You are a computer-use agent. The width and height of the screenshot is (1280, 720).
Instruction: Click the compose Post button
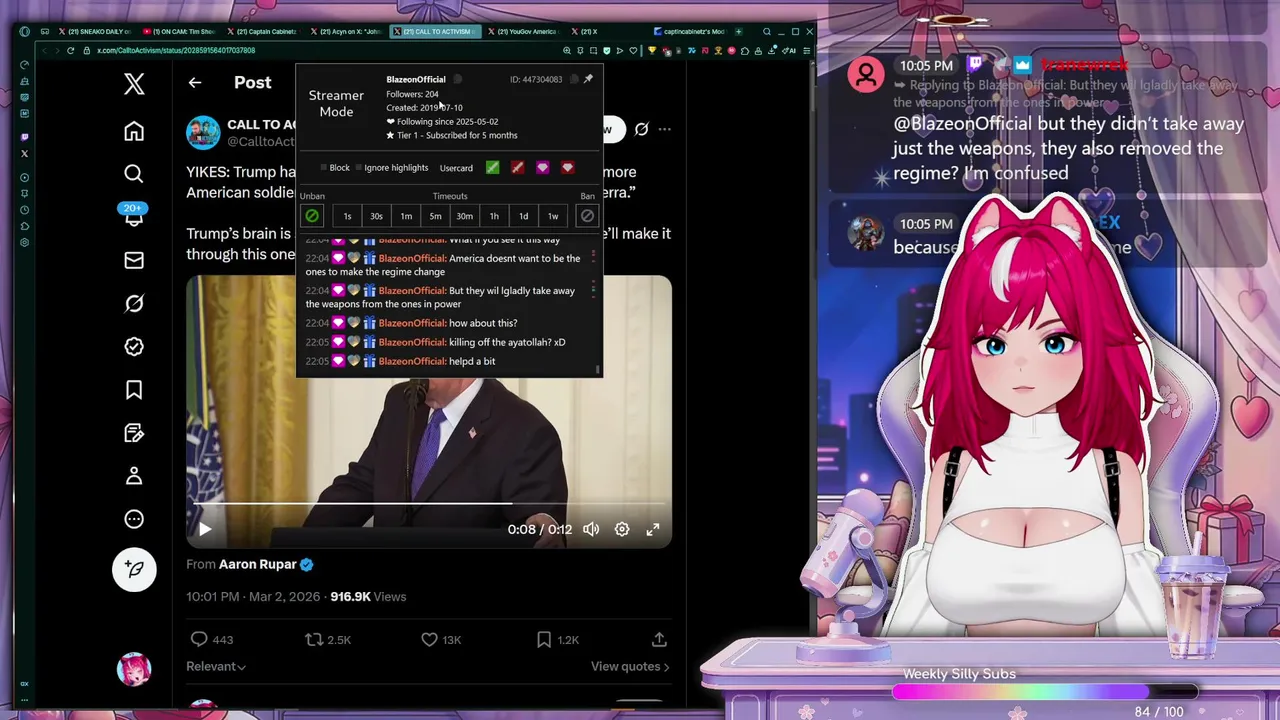pos(134,569)
